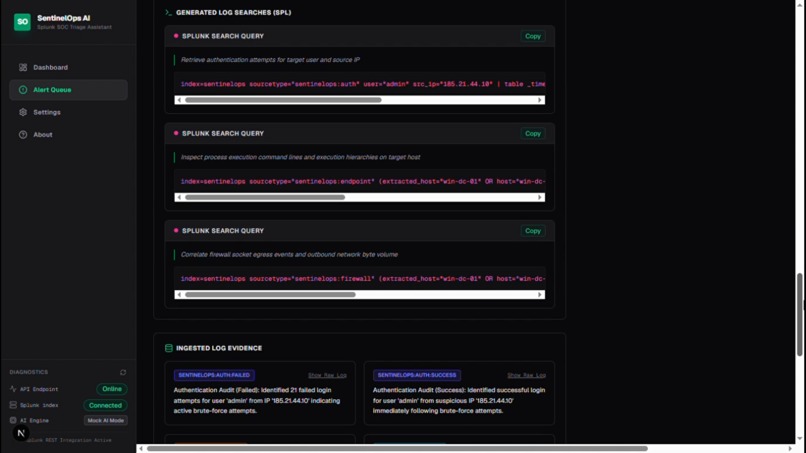Click the firewall query scrollbar right arrow

tap(540, 295)
